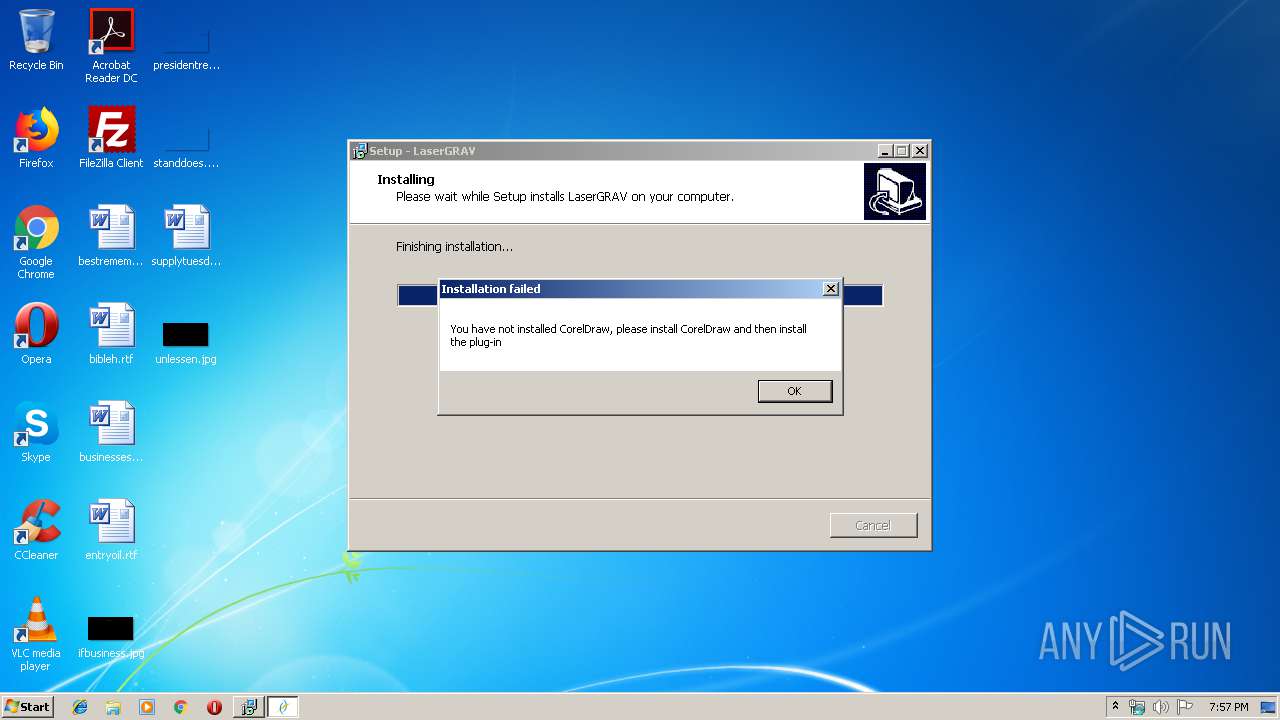Viewport: 1280px width, 720px height.
Task: Click the Action Center flag icon
Action: [x=1185, y=707]
